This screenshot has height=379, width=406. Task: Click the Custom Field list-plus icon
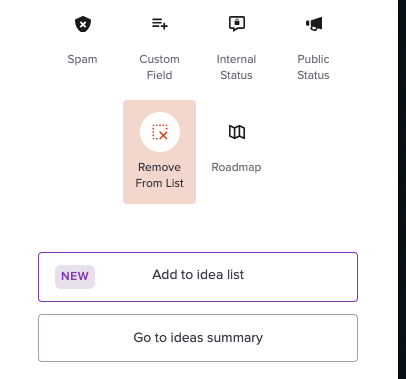coord(160,24)
